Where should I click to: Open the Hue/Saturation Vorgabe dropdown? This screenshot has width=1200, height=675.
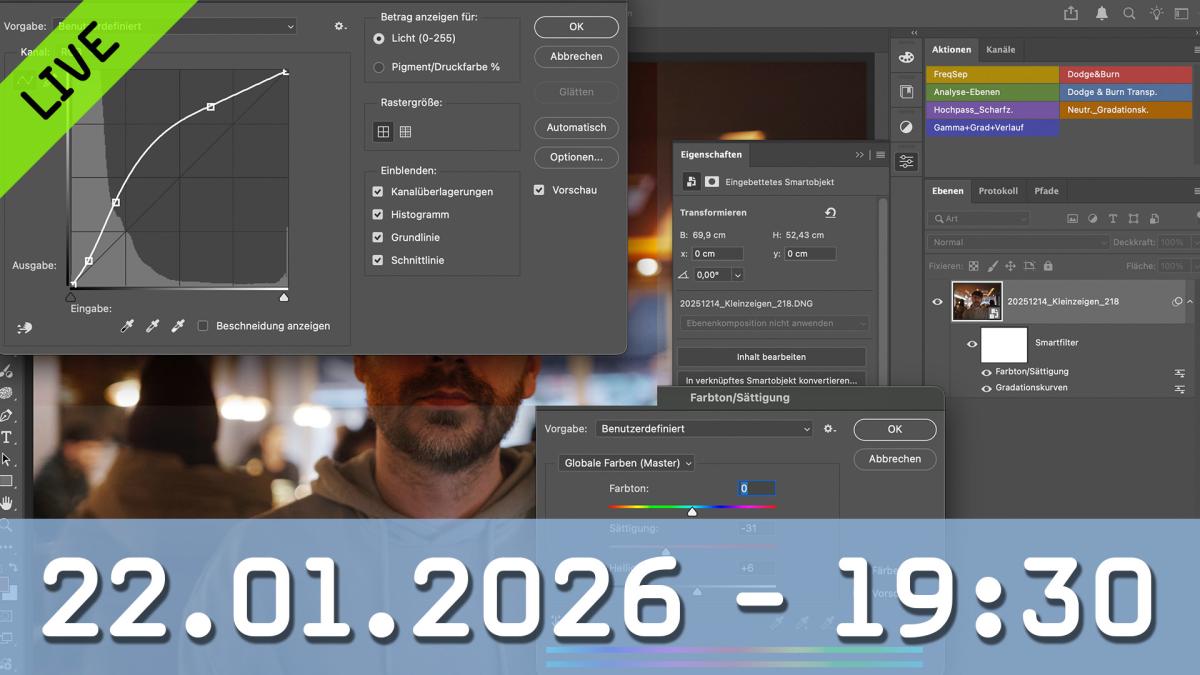705,428
